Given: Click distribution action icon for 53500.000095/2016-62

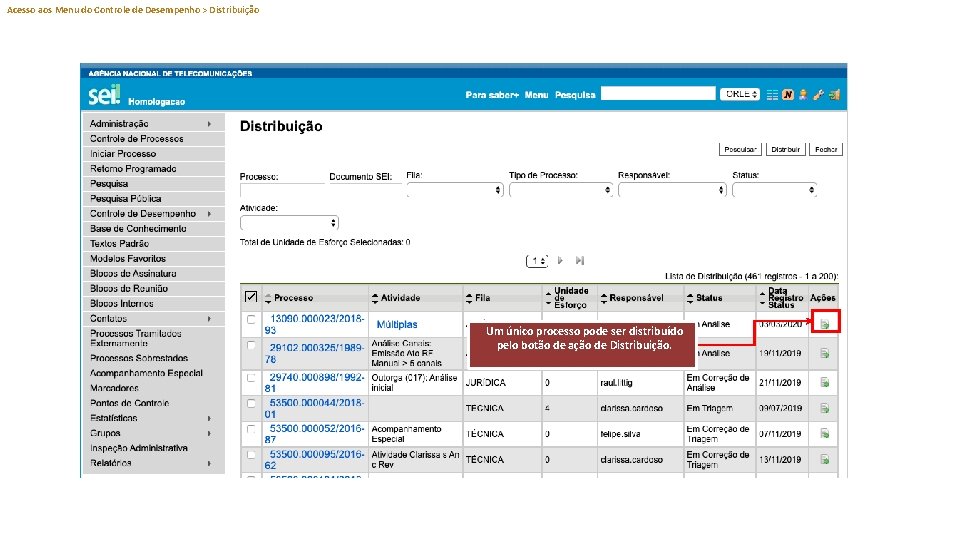Looking at the screenshot, I should click(x=825, y=459).
